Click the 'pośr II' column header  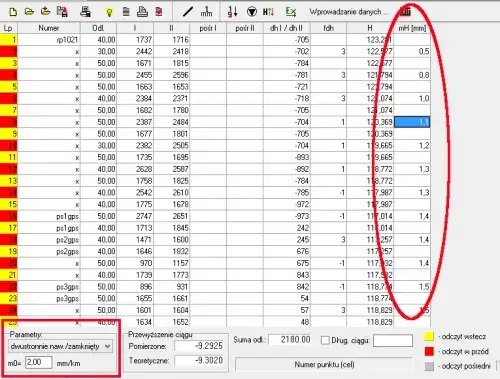(x=245, y=28)
